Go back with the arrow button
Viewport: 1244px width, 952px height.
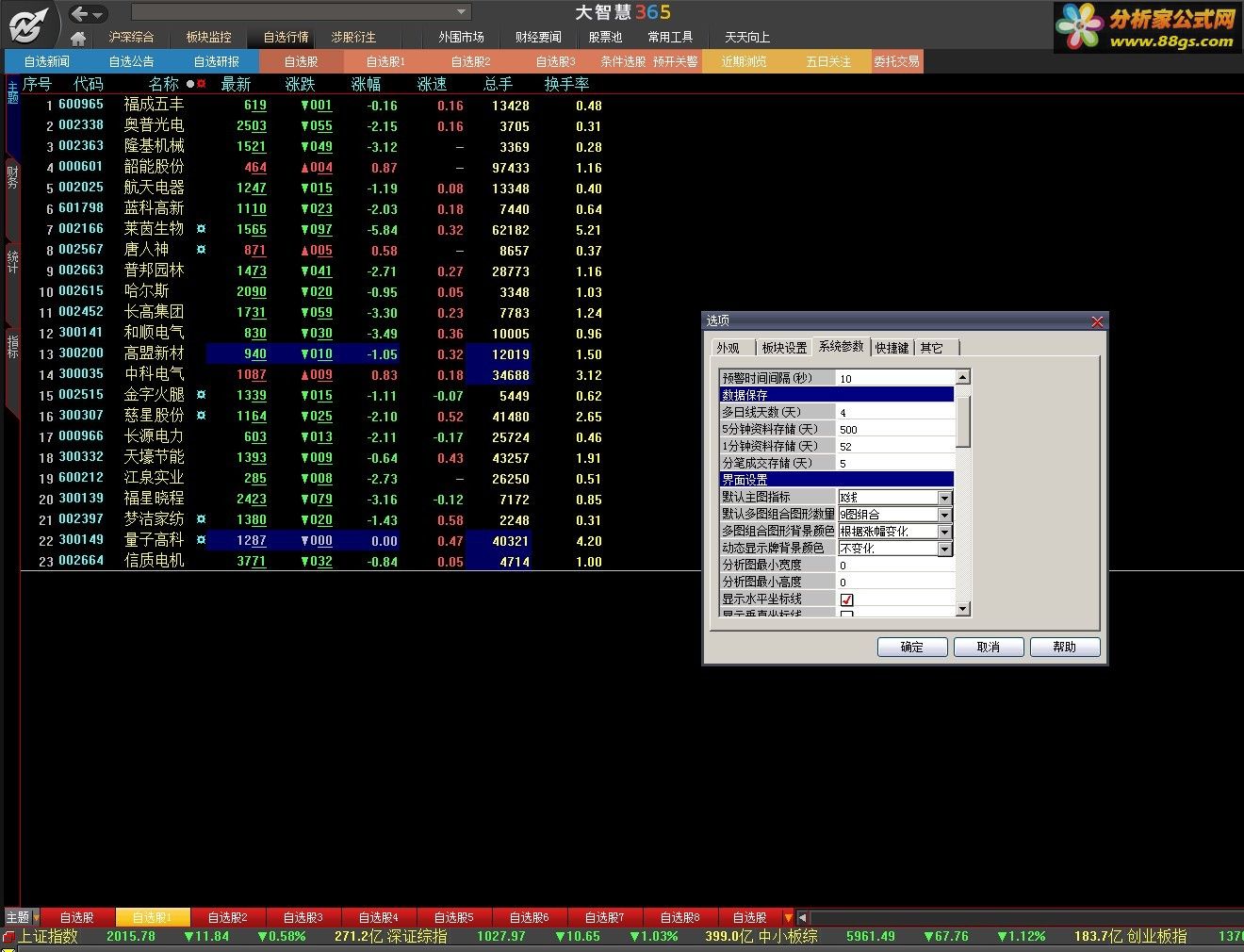pyautogui.click(x=80, y=13)
